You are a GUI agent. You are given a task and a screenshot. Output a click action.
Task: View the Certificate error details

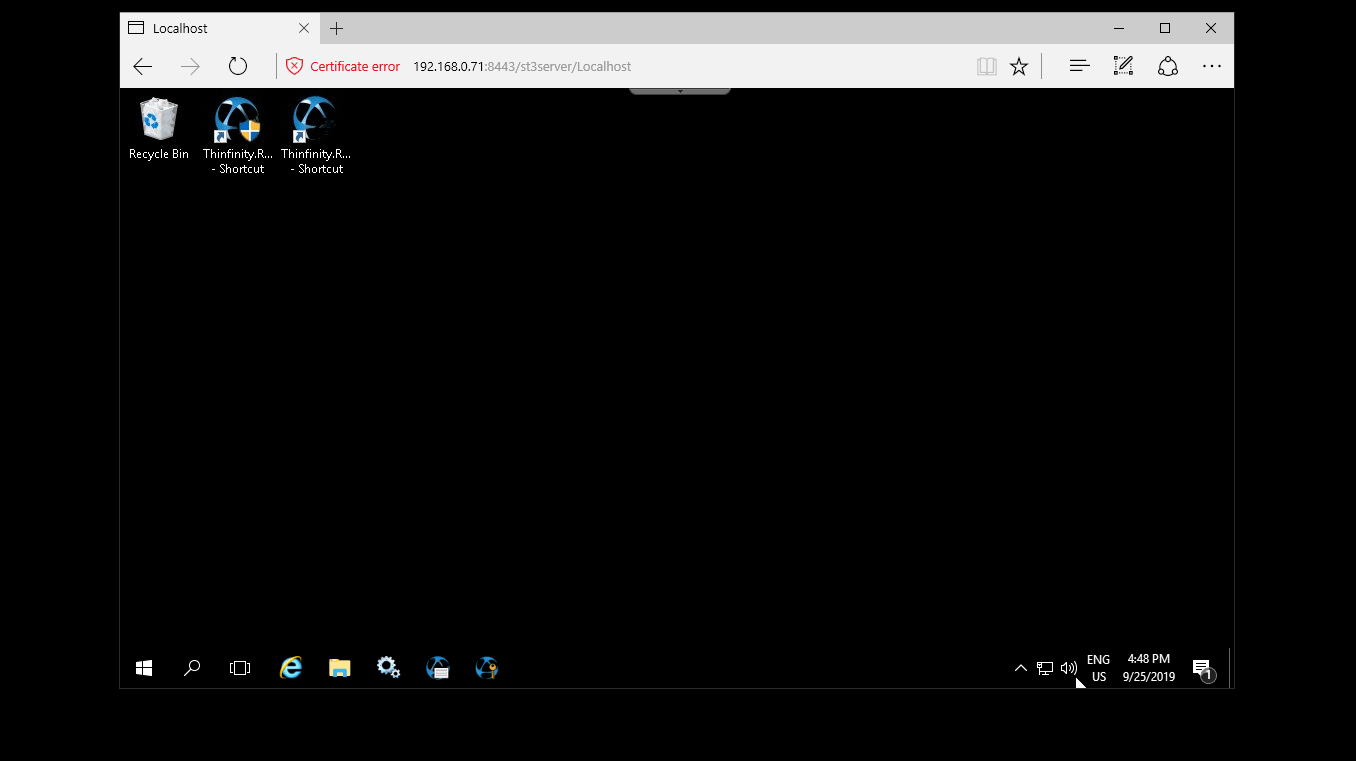pyautogui.click(x=343, y=66)
